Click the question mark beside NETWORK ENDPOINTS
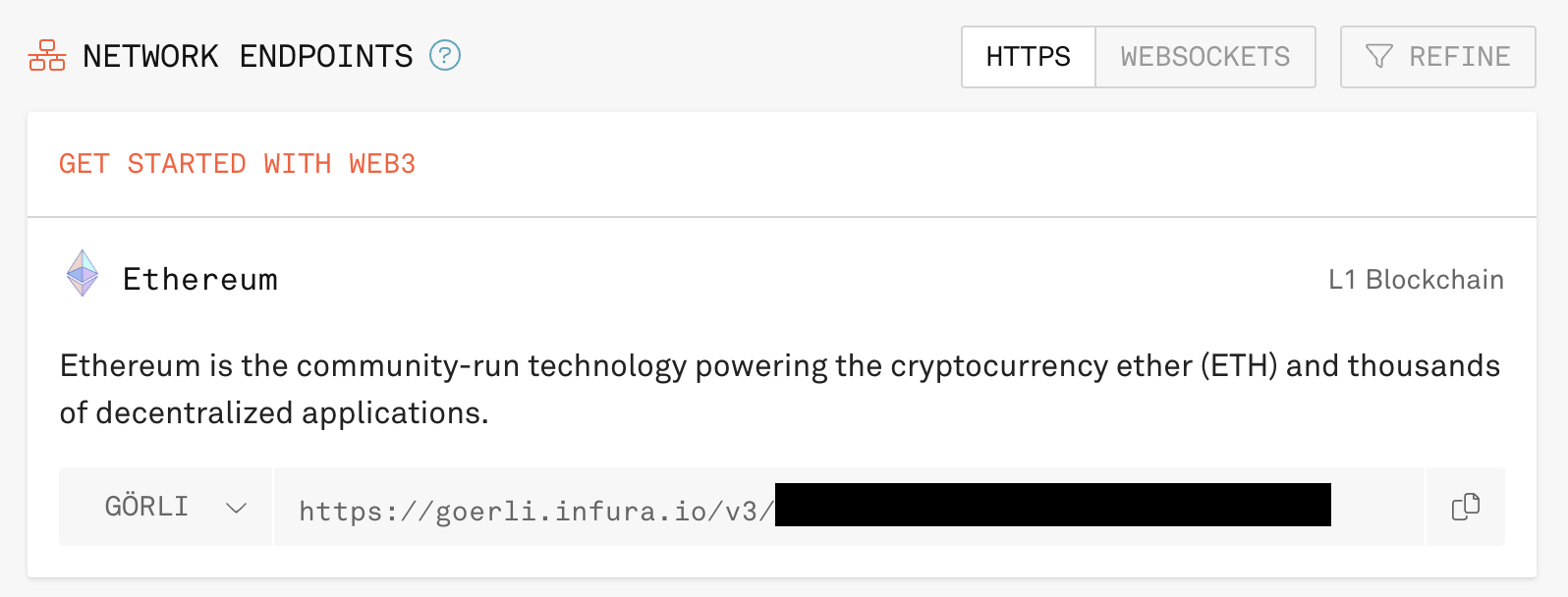This screenshot has width=1568, height=597. pos(446,57)
